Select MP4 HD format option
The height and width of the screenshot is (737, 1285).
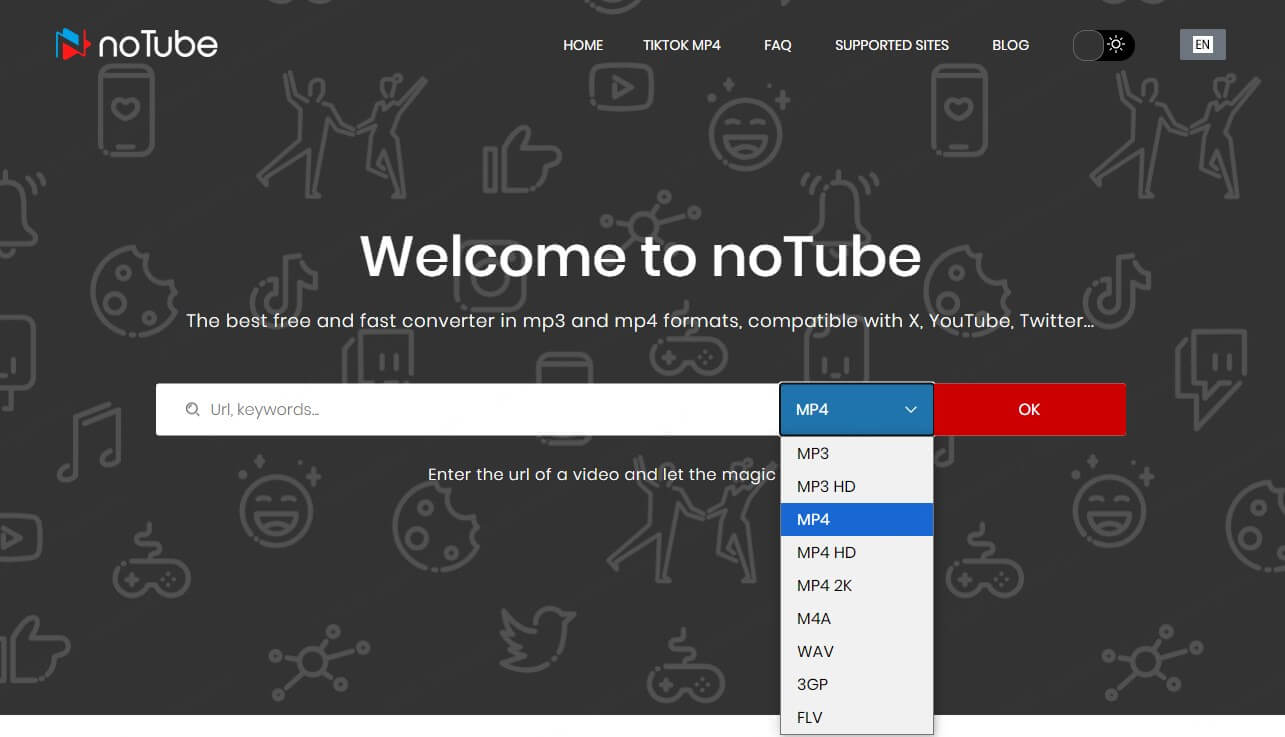coord(857,552)
